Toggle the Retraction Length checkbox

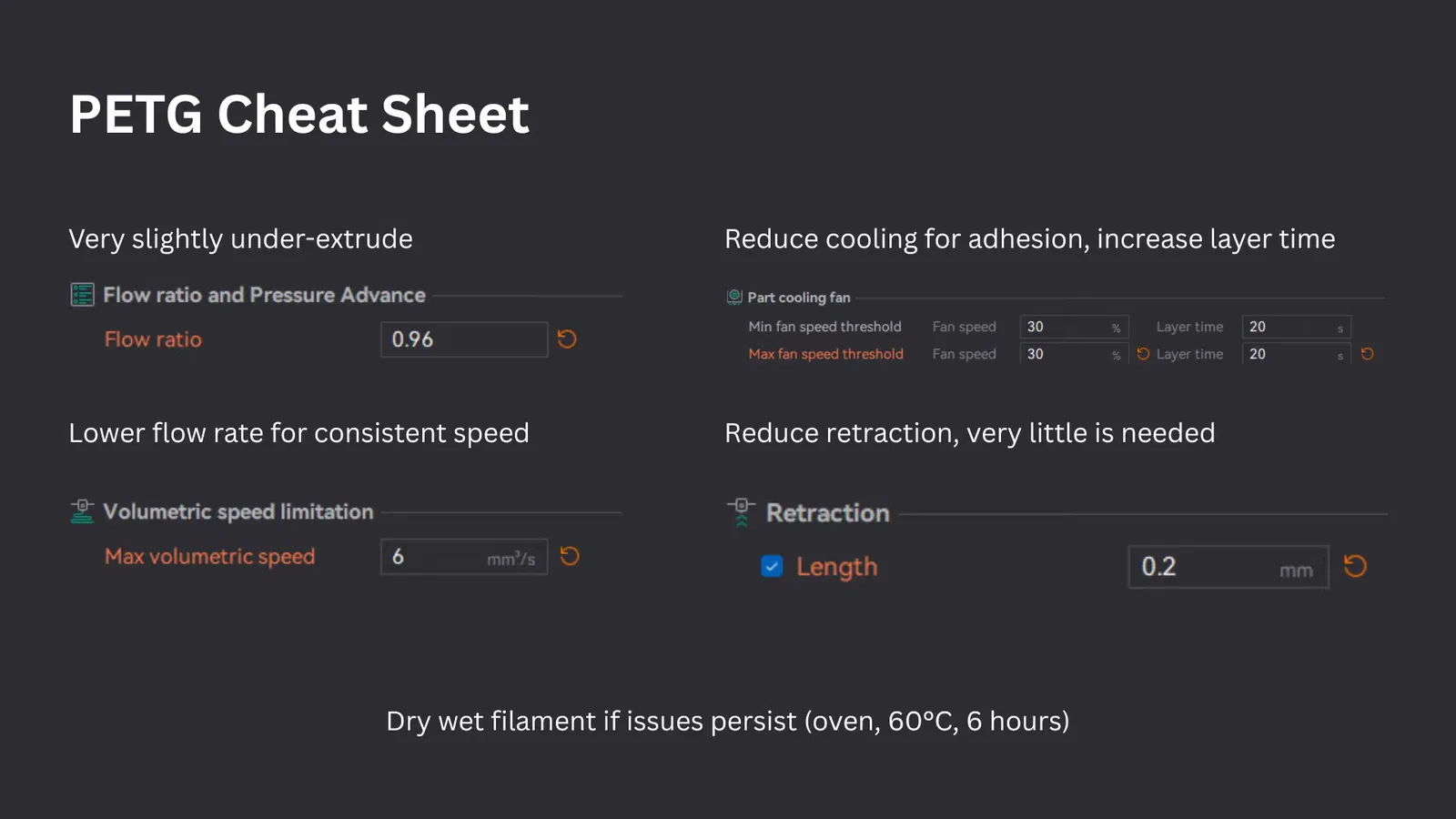pyautogui.click(x=772, y=566)
